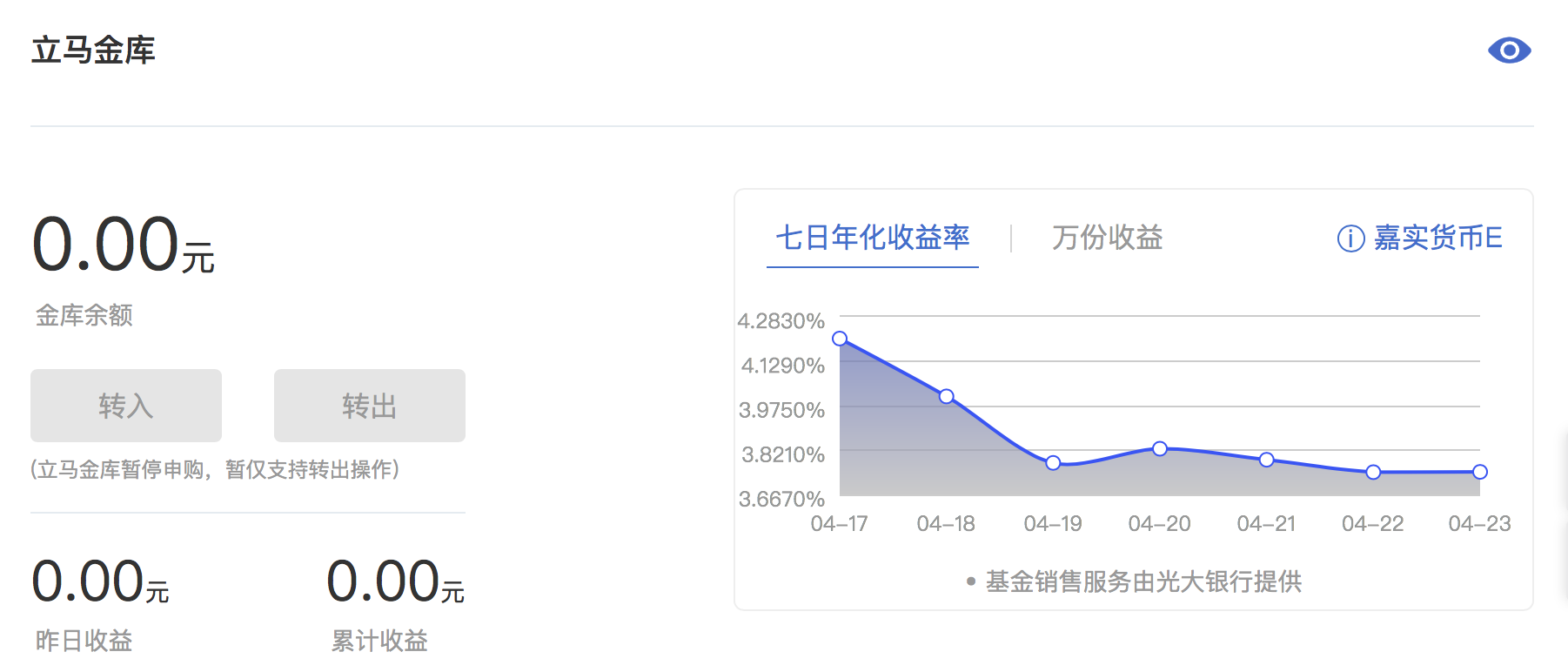Click the 昨日收益 0.00元 amount

click(100, 581)
